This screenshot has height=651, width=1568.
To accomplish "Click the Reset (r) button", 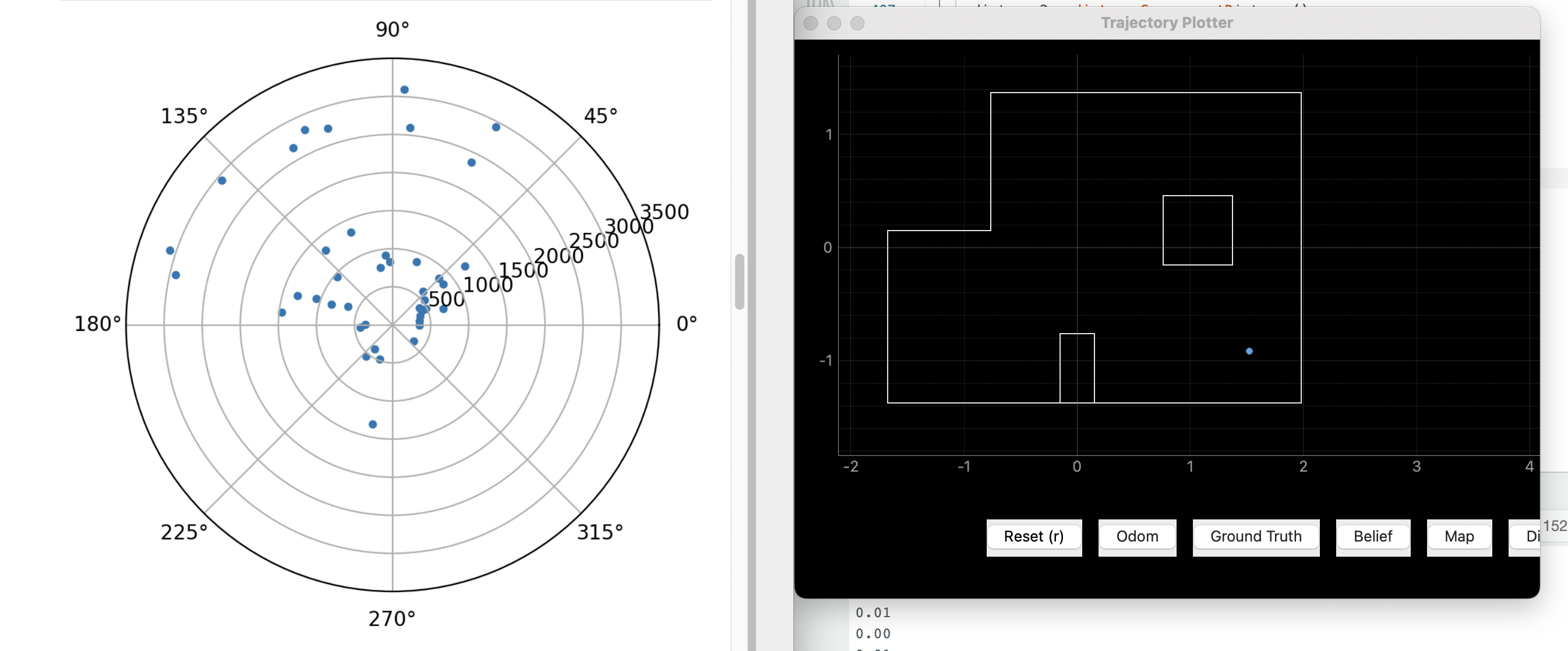I will 1033,537.
